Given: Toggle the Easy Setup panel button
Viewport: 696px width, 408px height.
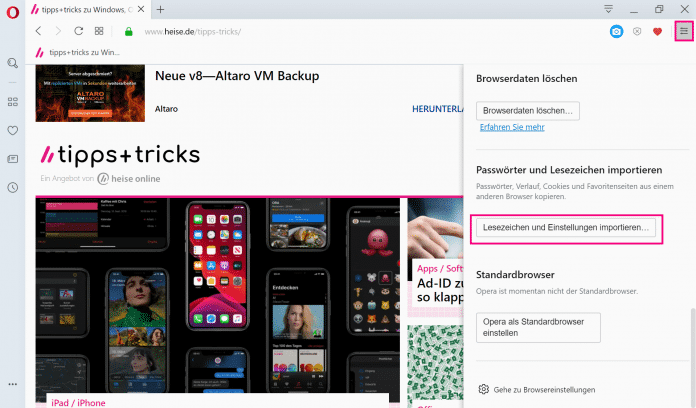Looking at the screenshot, I should 683,31.
